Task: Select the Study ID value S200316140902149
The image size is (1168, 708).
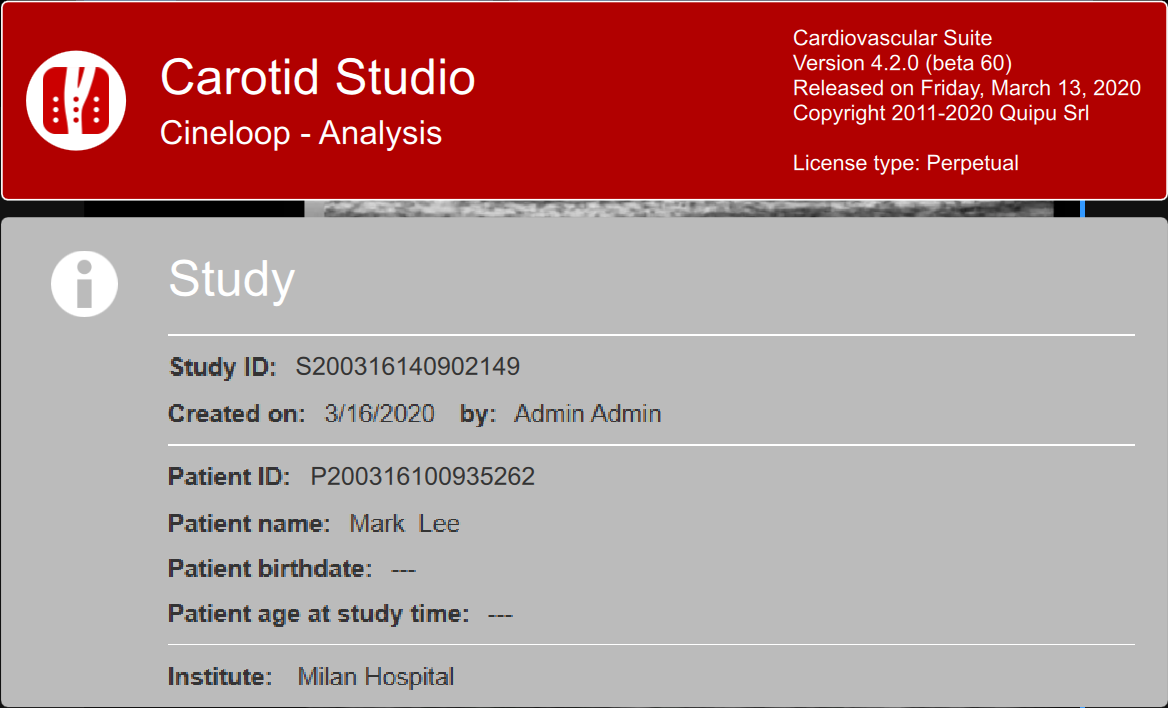Action: pyautogui.click(x=407, y=367)
